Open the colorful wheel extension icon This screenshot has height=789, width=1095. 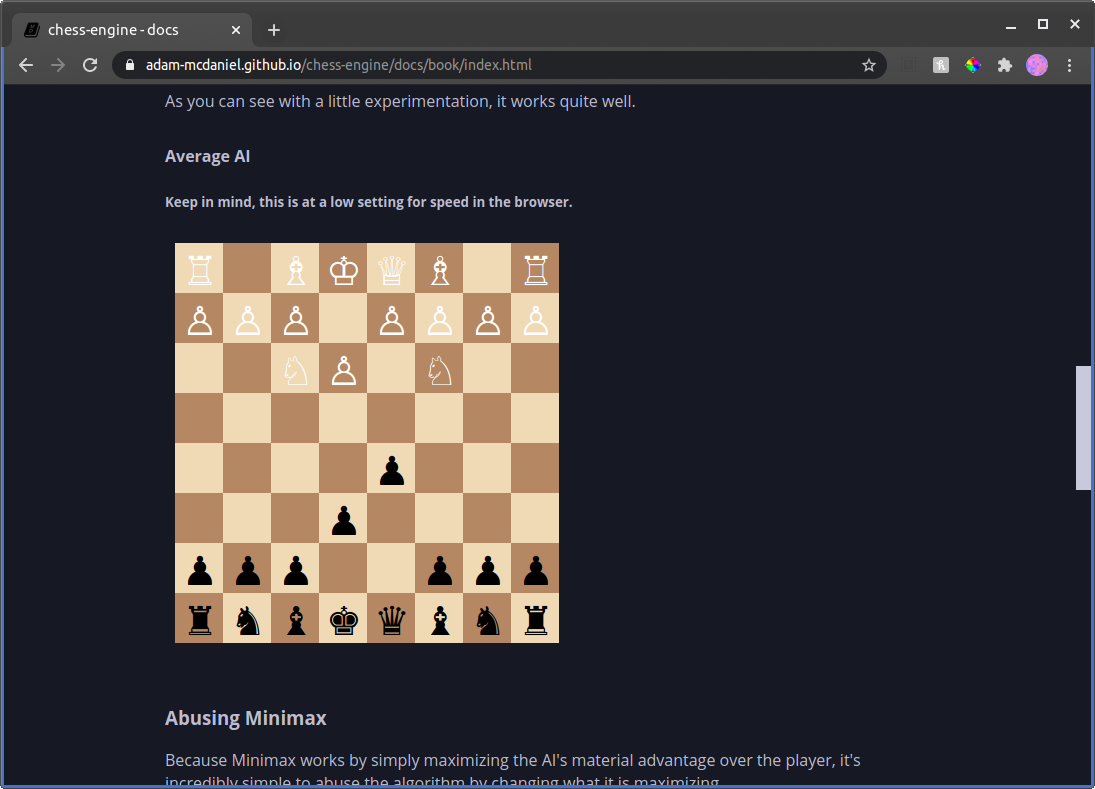(x=972, y=65)
